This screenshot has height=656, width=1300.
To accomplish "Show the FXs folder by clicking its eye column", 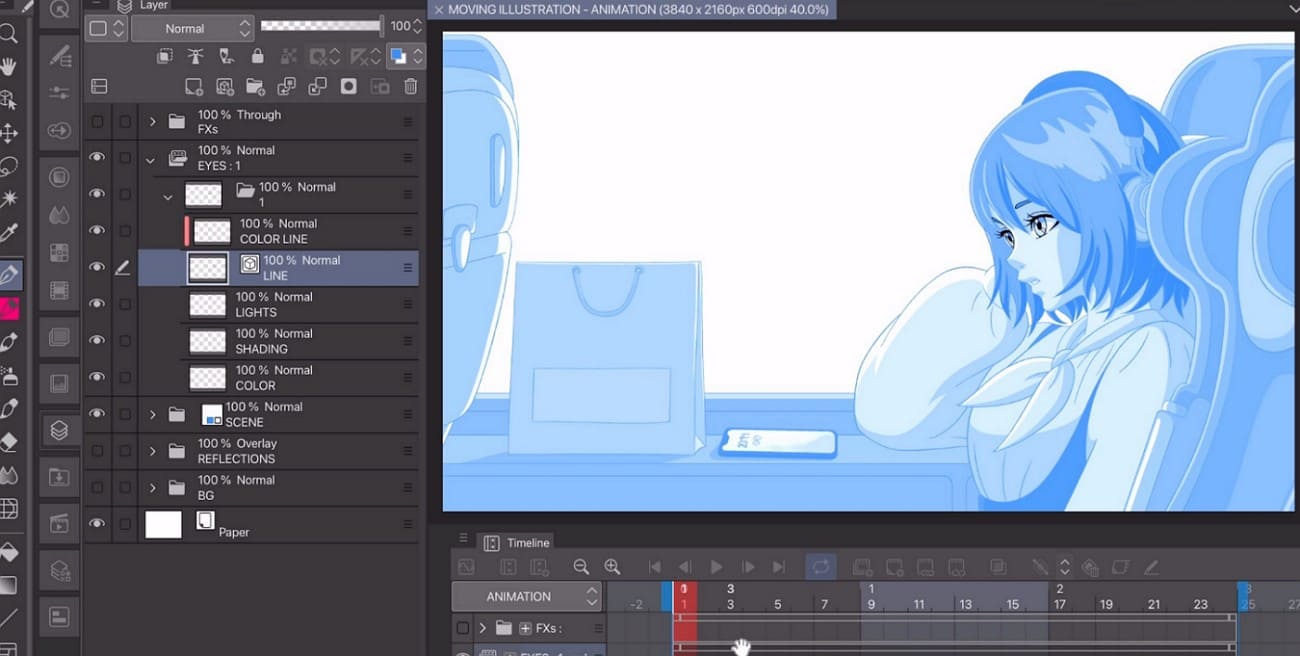I will pyautogui.click(x=95, y=121).
